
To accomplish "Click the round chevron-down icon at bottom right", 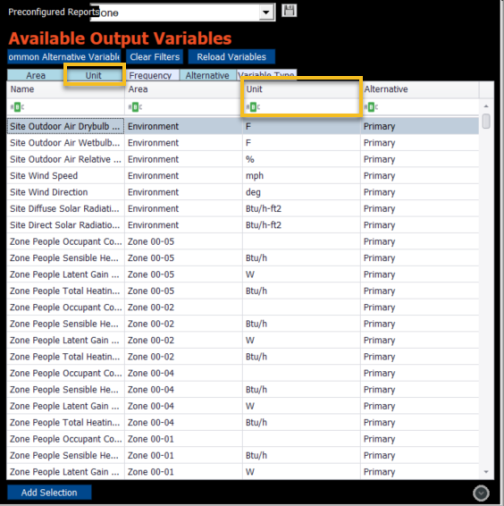I will pyautogui.click(x=481, y=493).
